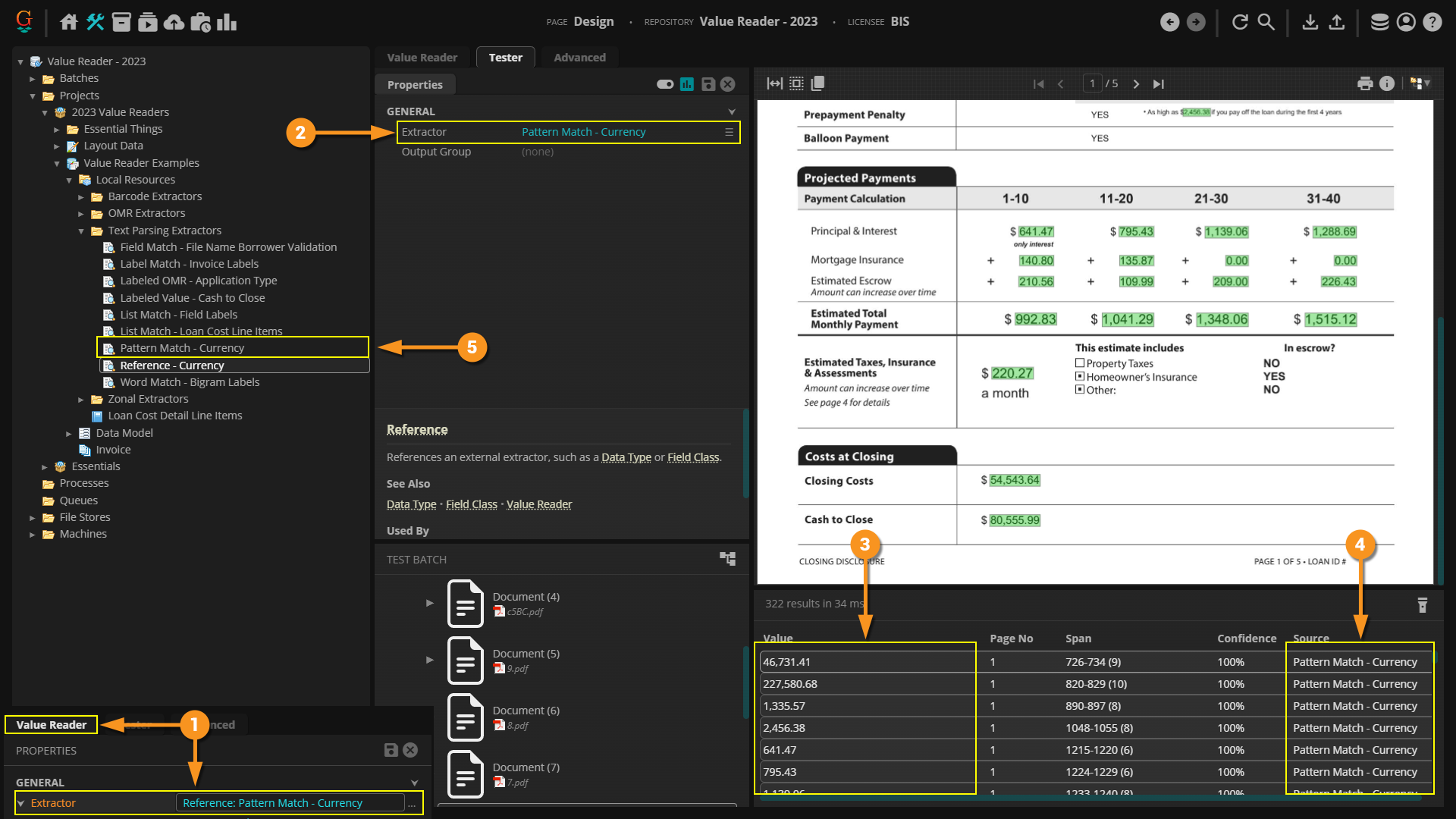The image size is (1456, 819).
Task: Open the Extractor property dropdown menu
Action: 729,132
